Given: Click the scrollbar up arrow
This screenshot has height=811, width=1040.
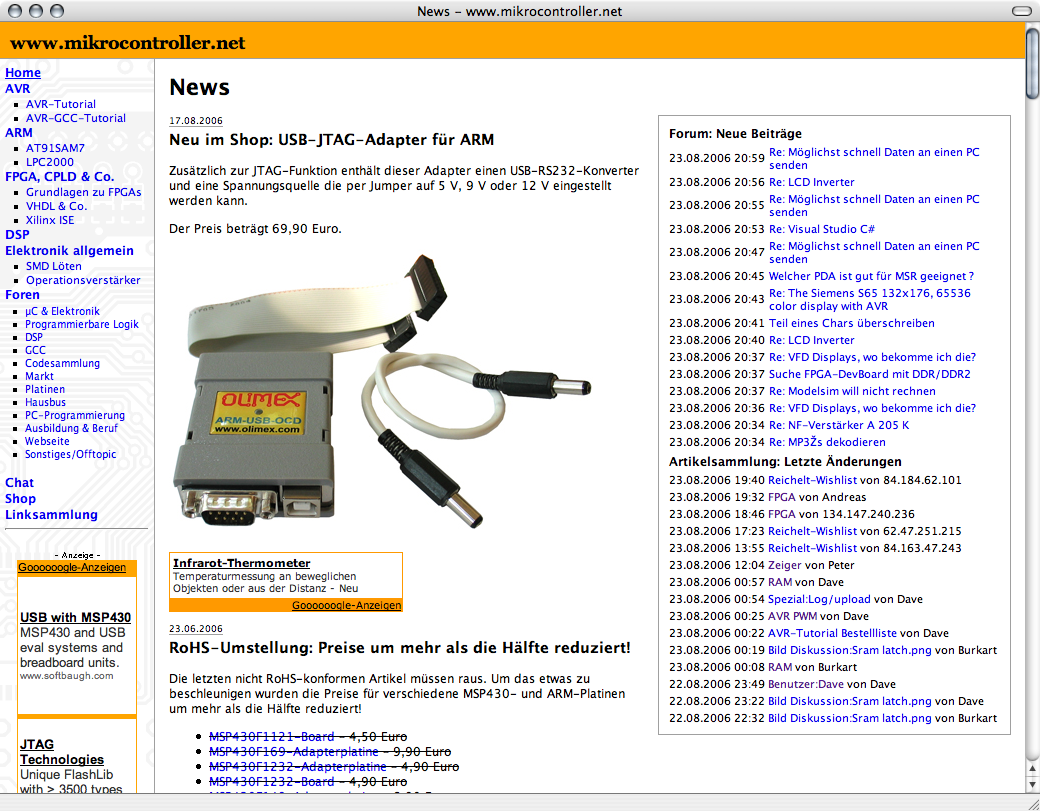Looking at the screenshot, I should [1032, 769].
